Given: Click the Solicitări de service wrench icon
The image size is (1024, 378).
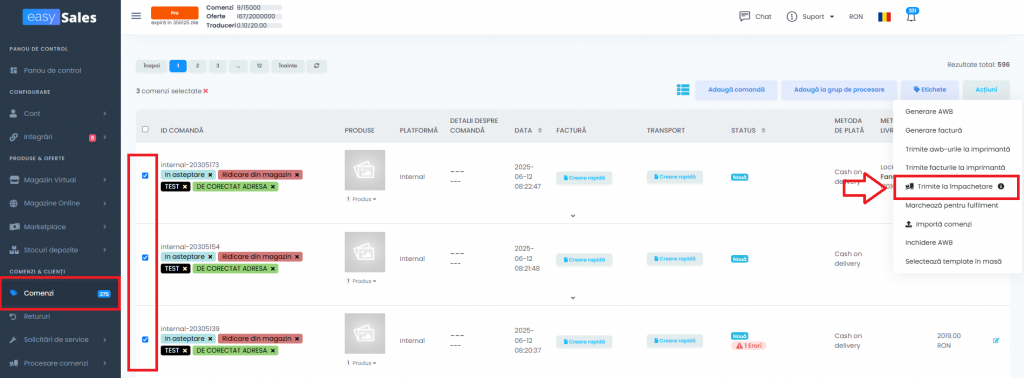Looking at the screenshot, I should 14,339.
